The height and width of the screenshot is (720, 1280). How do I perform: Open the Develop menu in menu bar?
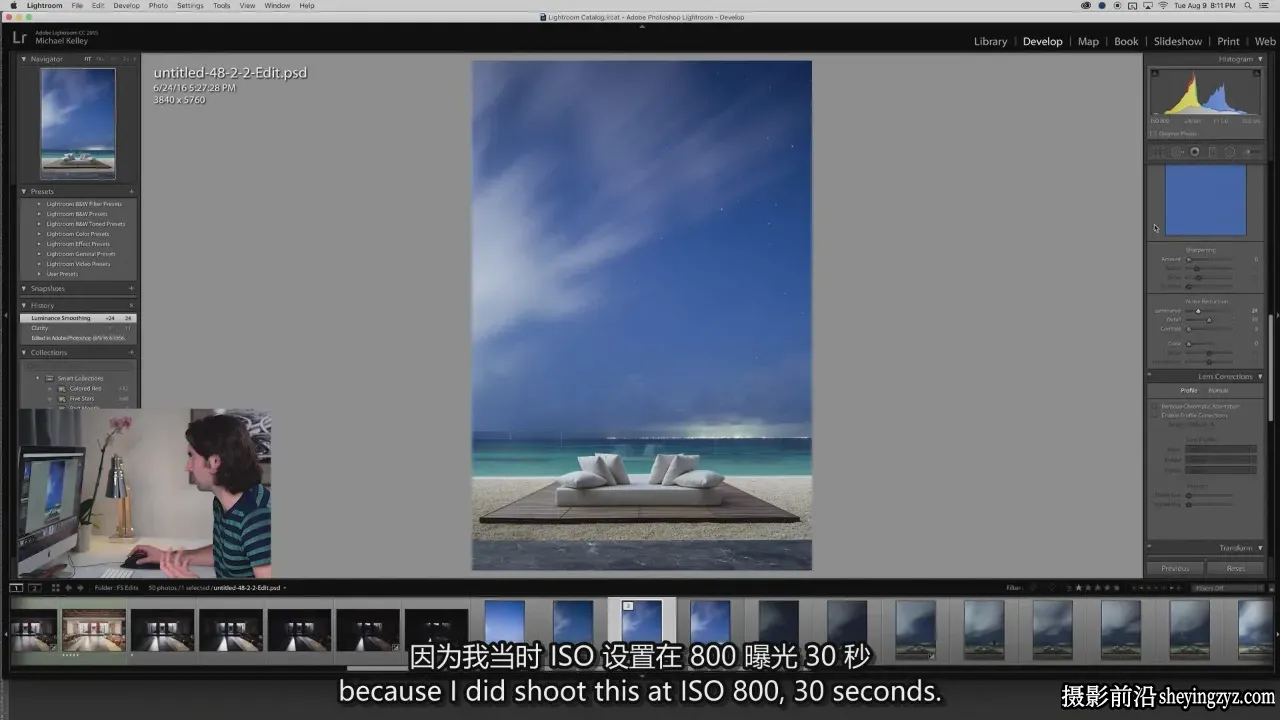(126, 6)
